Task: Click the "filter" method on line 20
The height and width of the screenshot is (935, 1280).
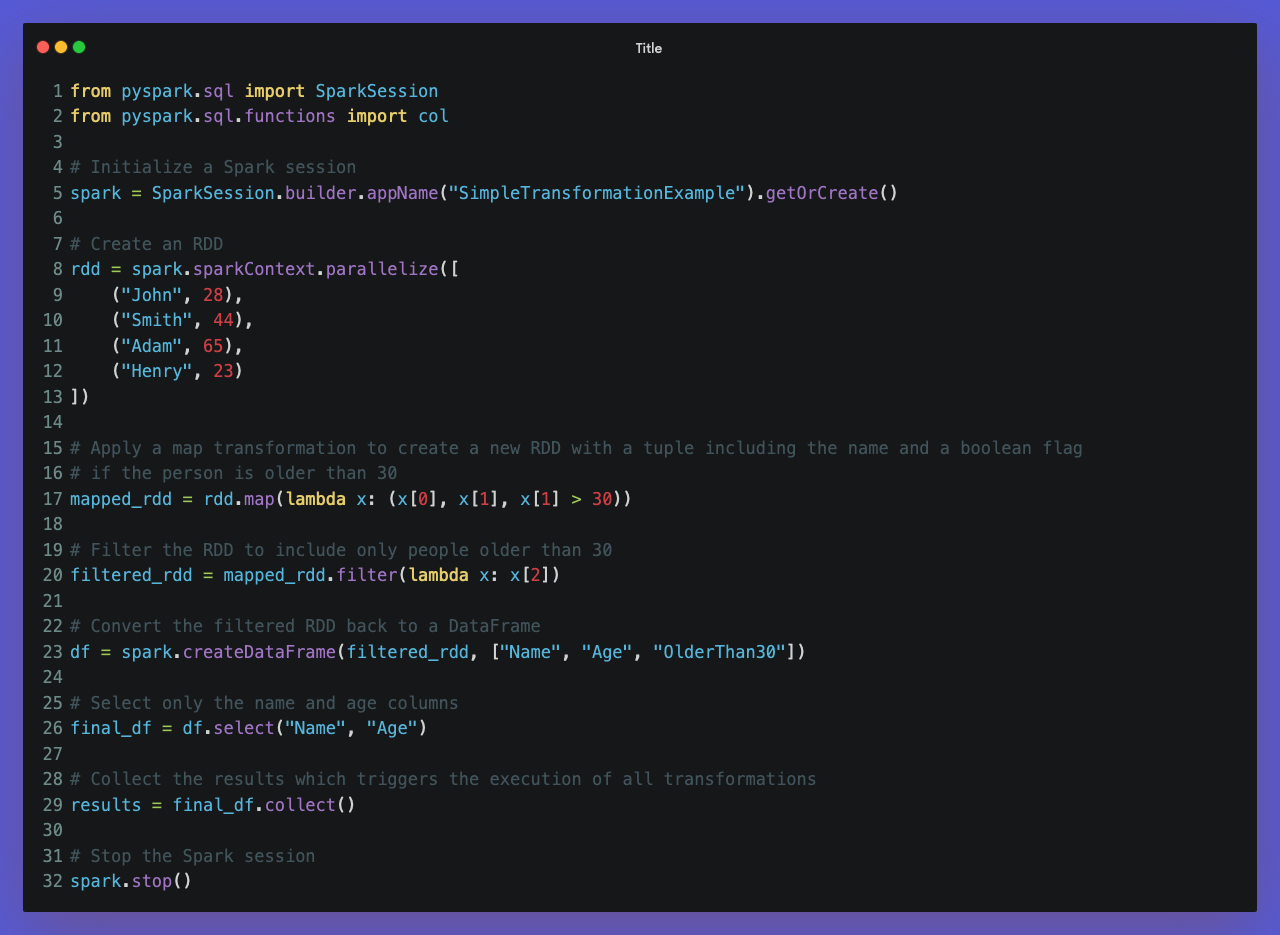Action: click(367, 575)
